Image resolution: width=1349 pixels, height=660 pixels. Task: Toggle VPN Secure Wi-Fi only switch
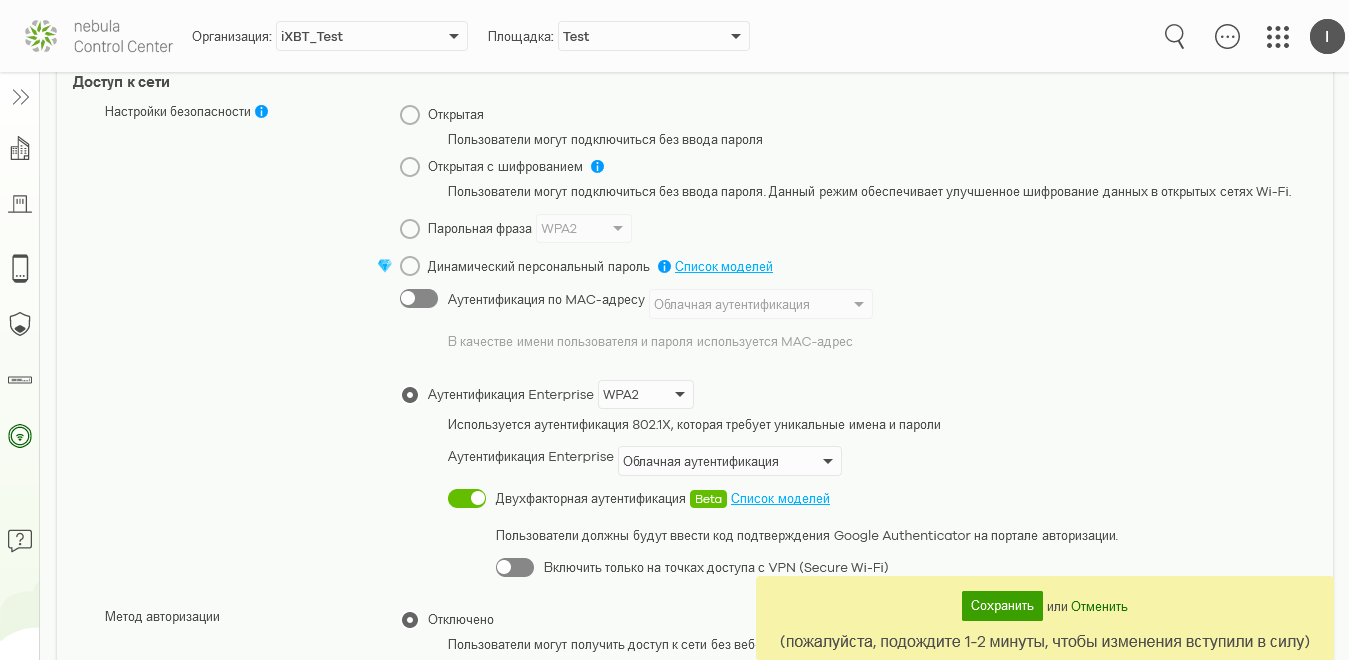coord(515,567)
